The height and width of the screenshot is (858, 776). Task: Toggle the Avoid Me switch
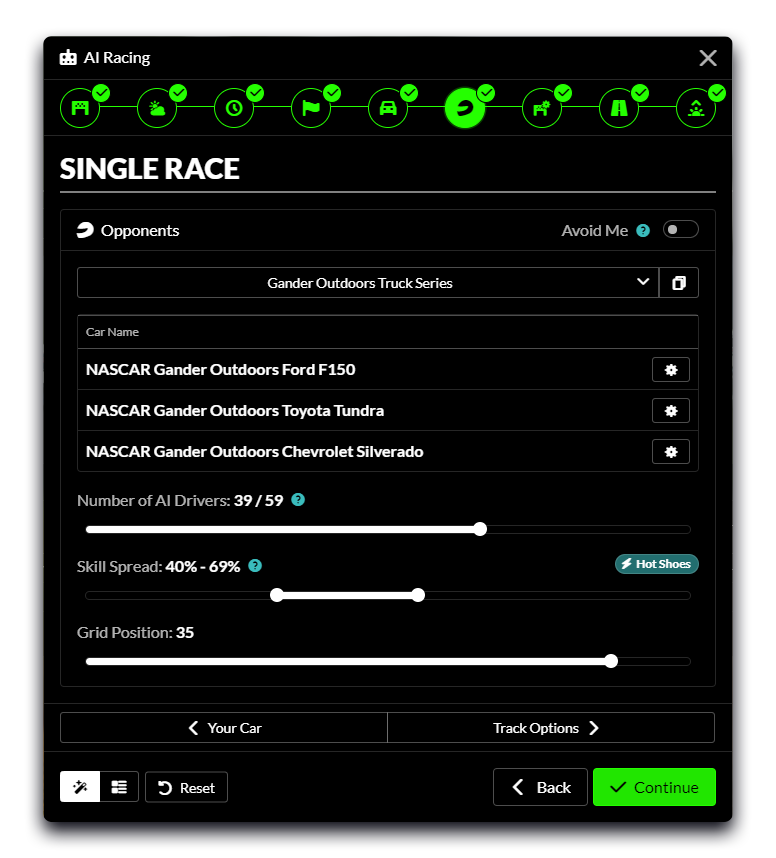(x=680, y=230)
